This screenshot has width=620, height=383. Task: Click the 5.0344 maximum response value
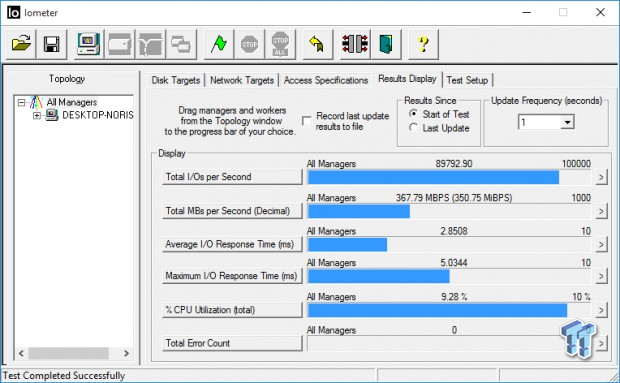[454, 262]
